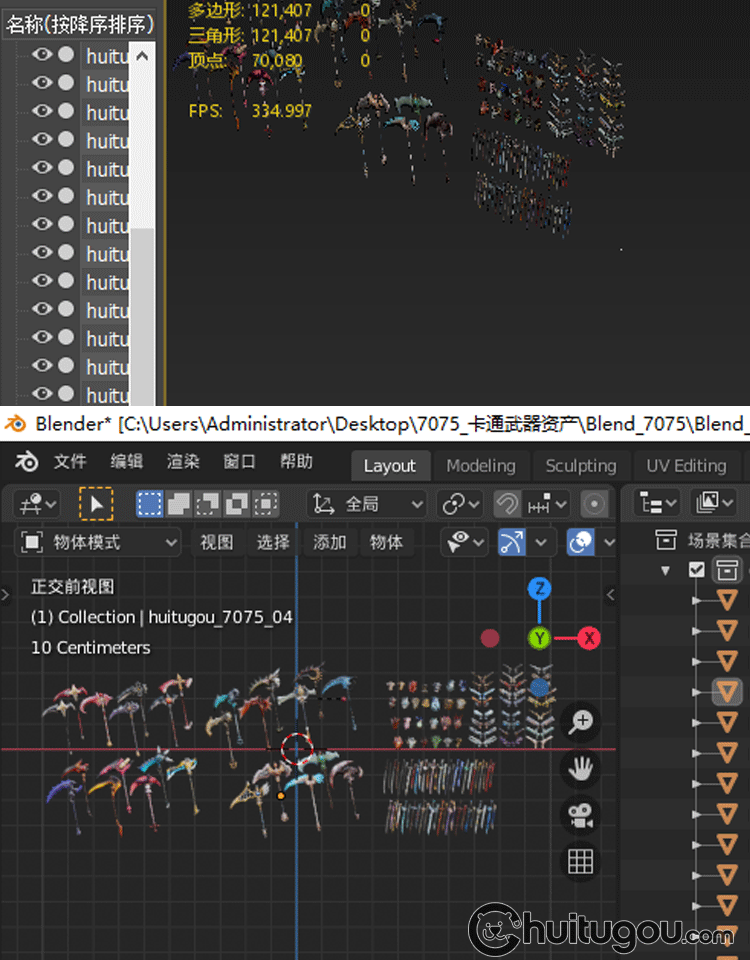Toggle the snap magnet button in header
Screen dimensions: 750x960
pos(508,504)
